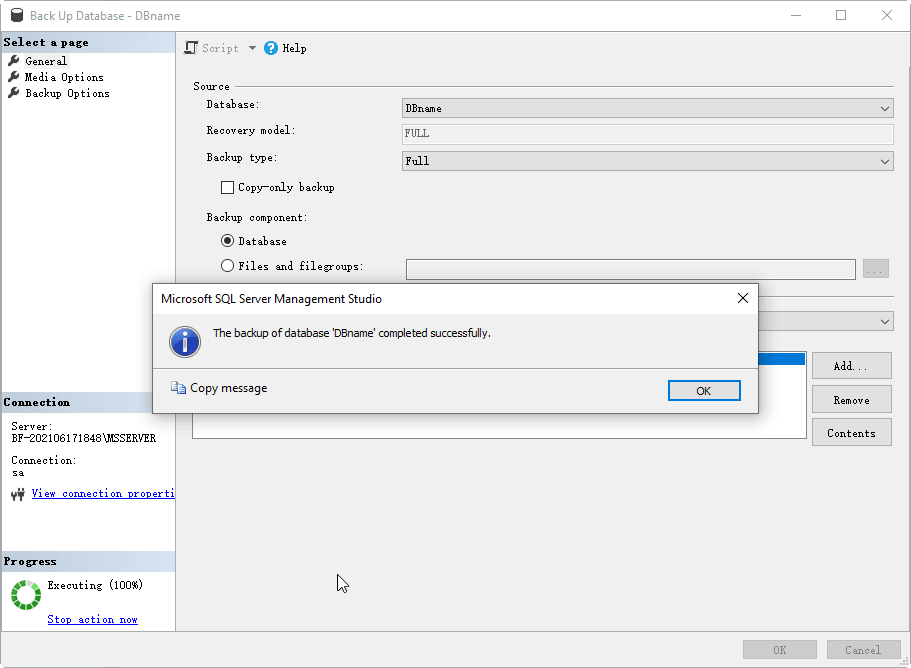Click the green progress spinner icon
Image resolution: width=911 pixels, height=668 pixels.
[26, 595]
